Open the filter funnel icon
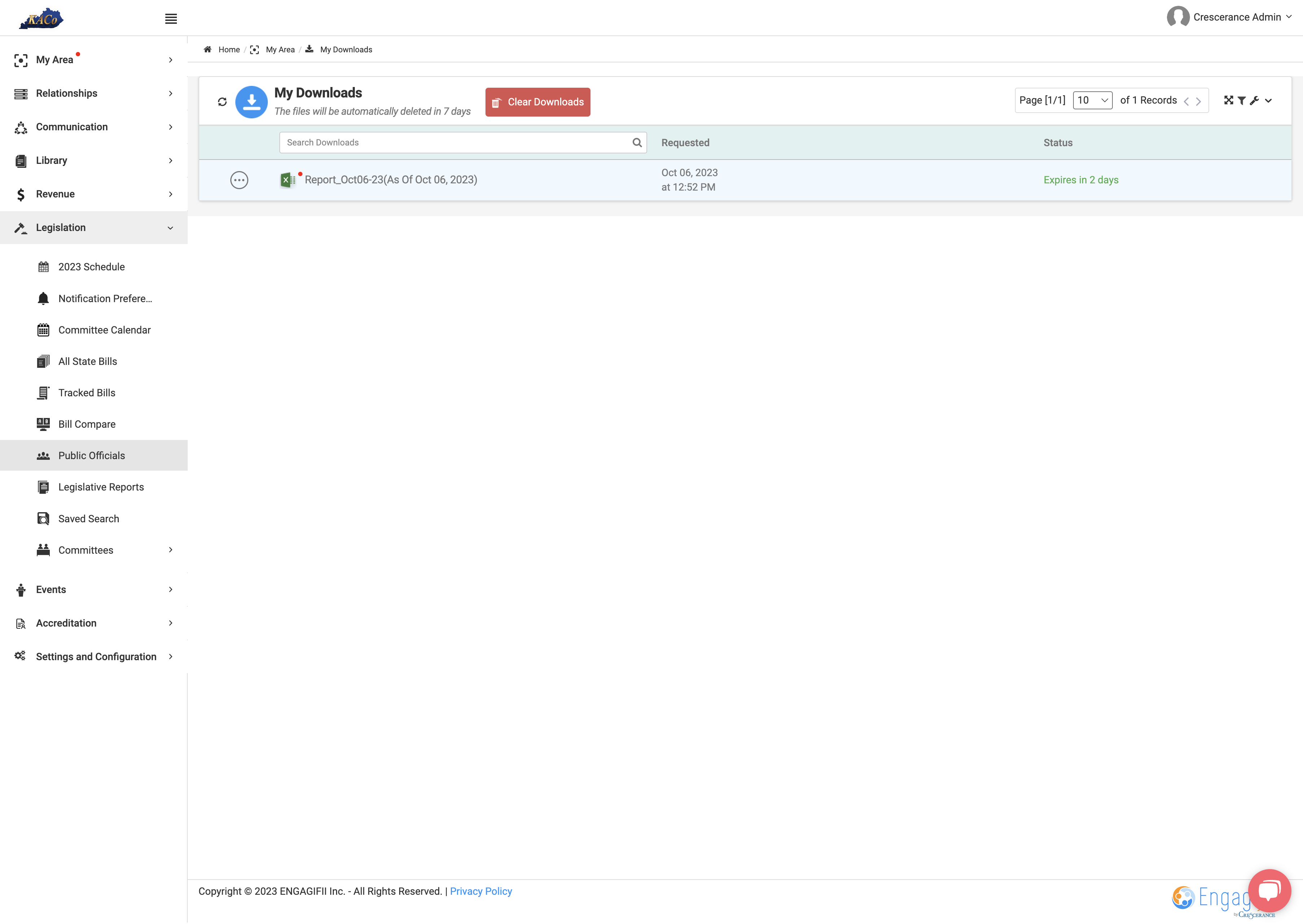The width and height of the screenshot is (1303, 924). (x=1242, y=100)
